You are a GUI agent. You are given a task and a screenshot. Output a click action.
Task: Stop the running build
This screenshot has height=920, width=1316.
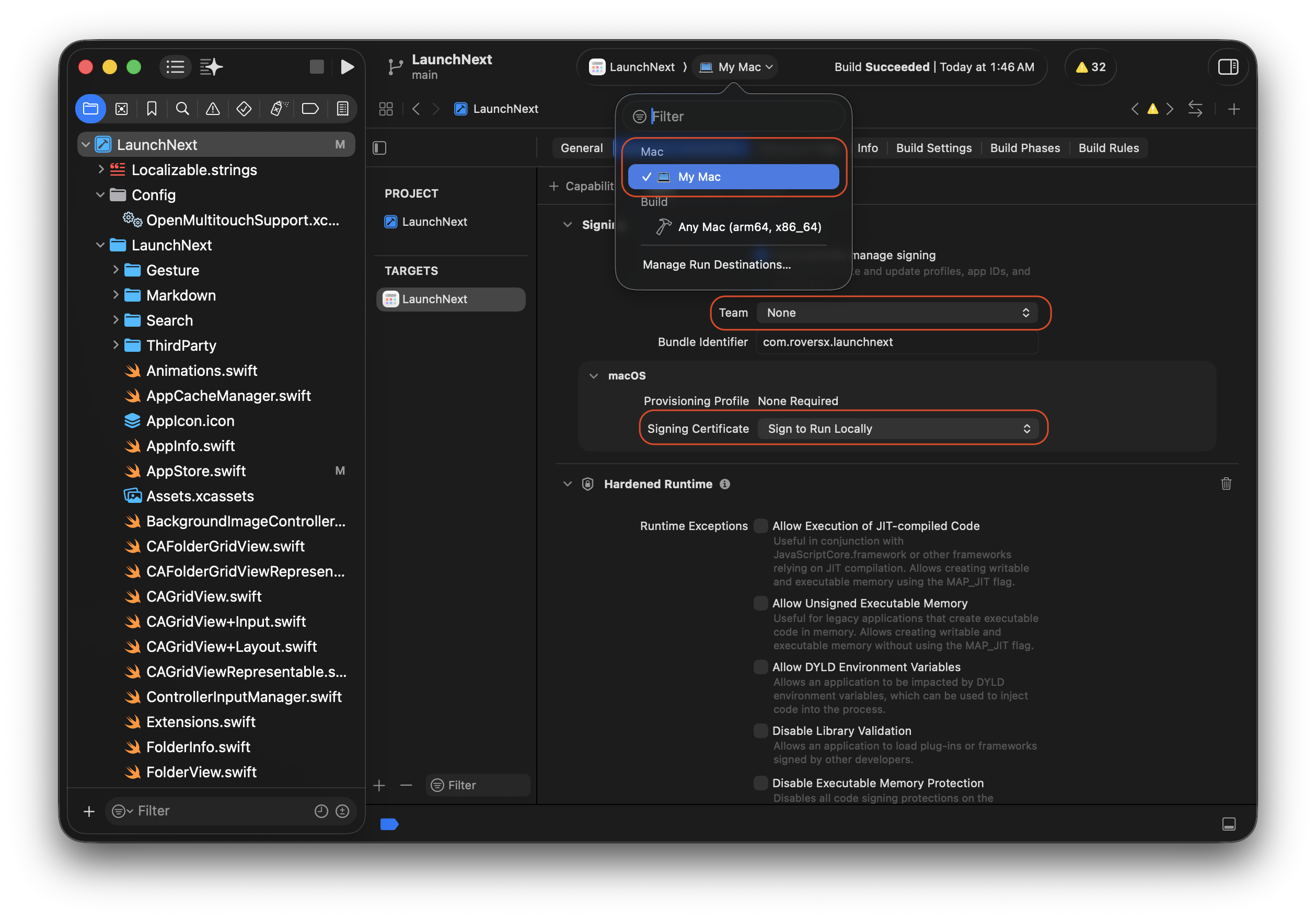tap(316, 67)
